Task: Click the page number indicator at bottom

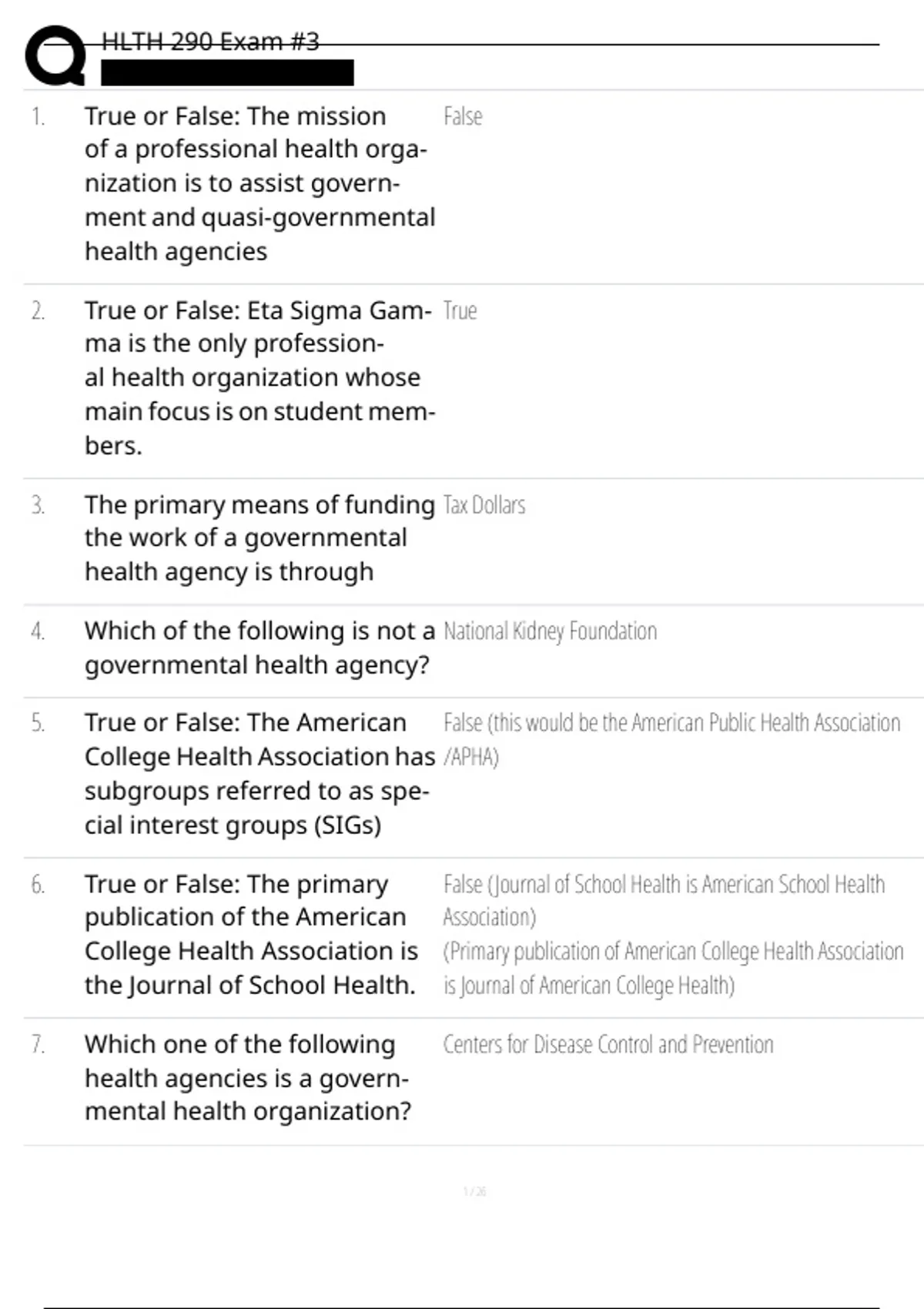Action: (x=474, y=1192)
